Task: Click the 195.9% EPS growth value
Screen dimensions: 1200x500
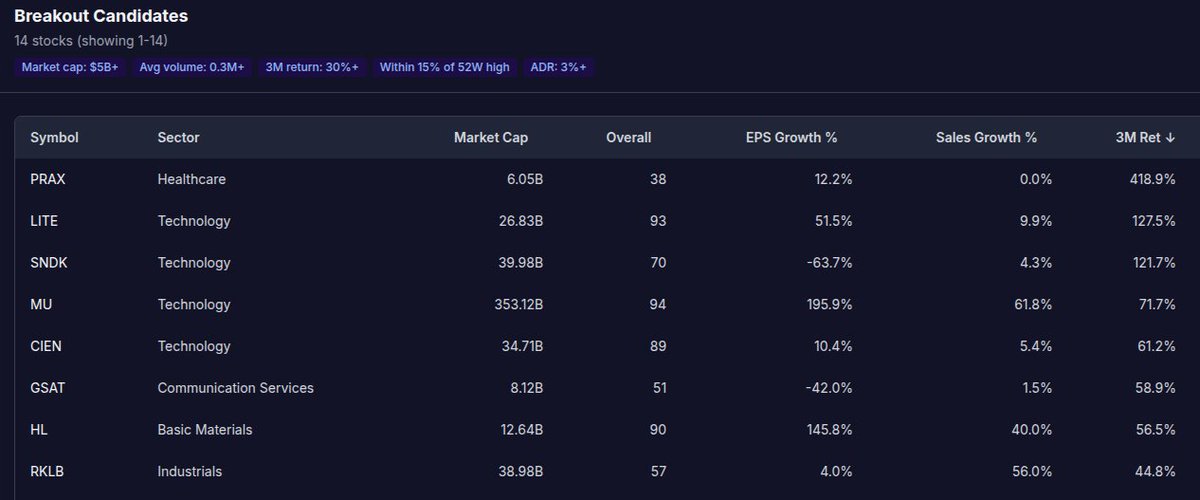Action: point(831,304)
